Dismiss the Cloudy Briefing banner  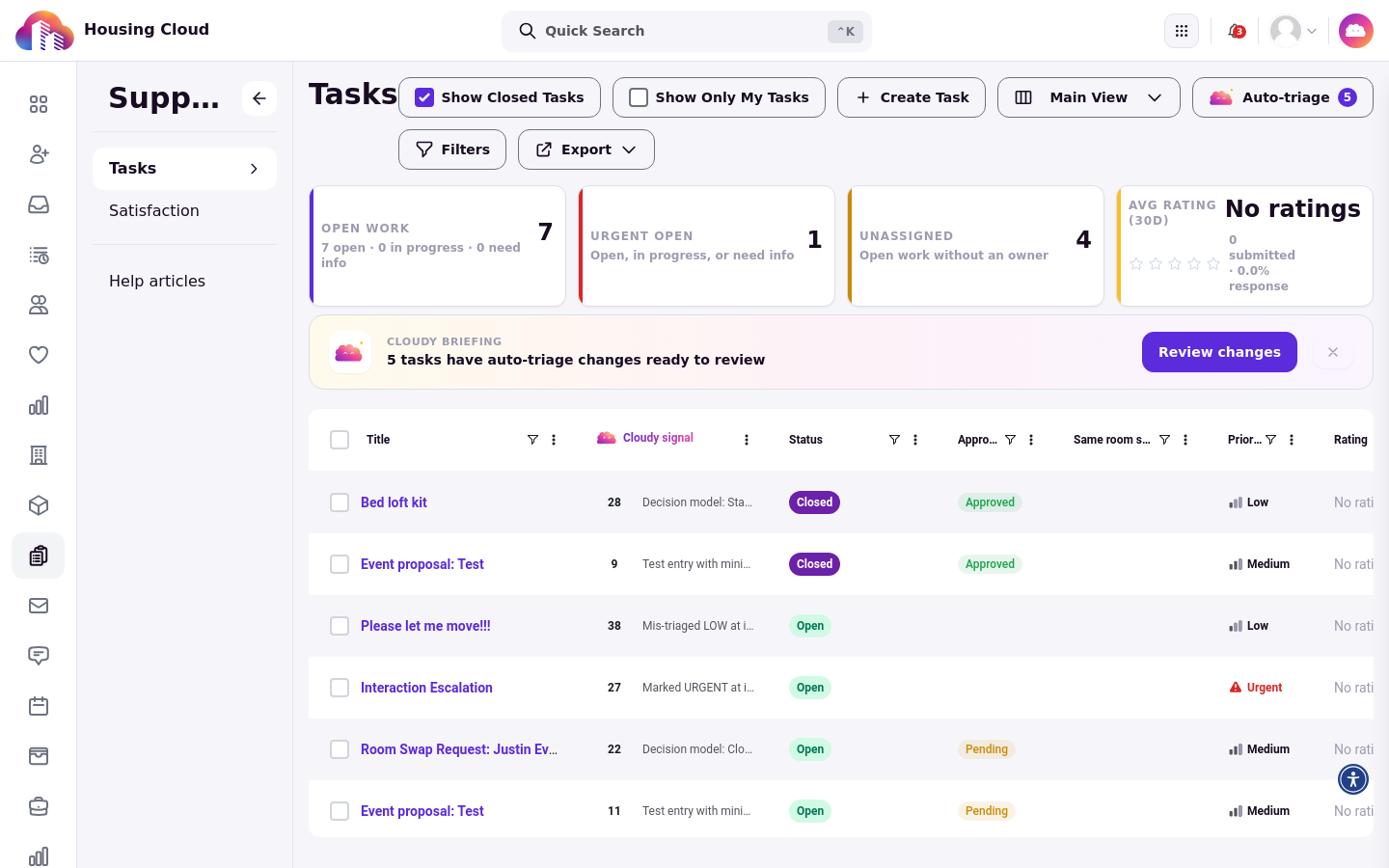click(1333, 352)
